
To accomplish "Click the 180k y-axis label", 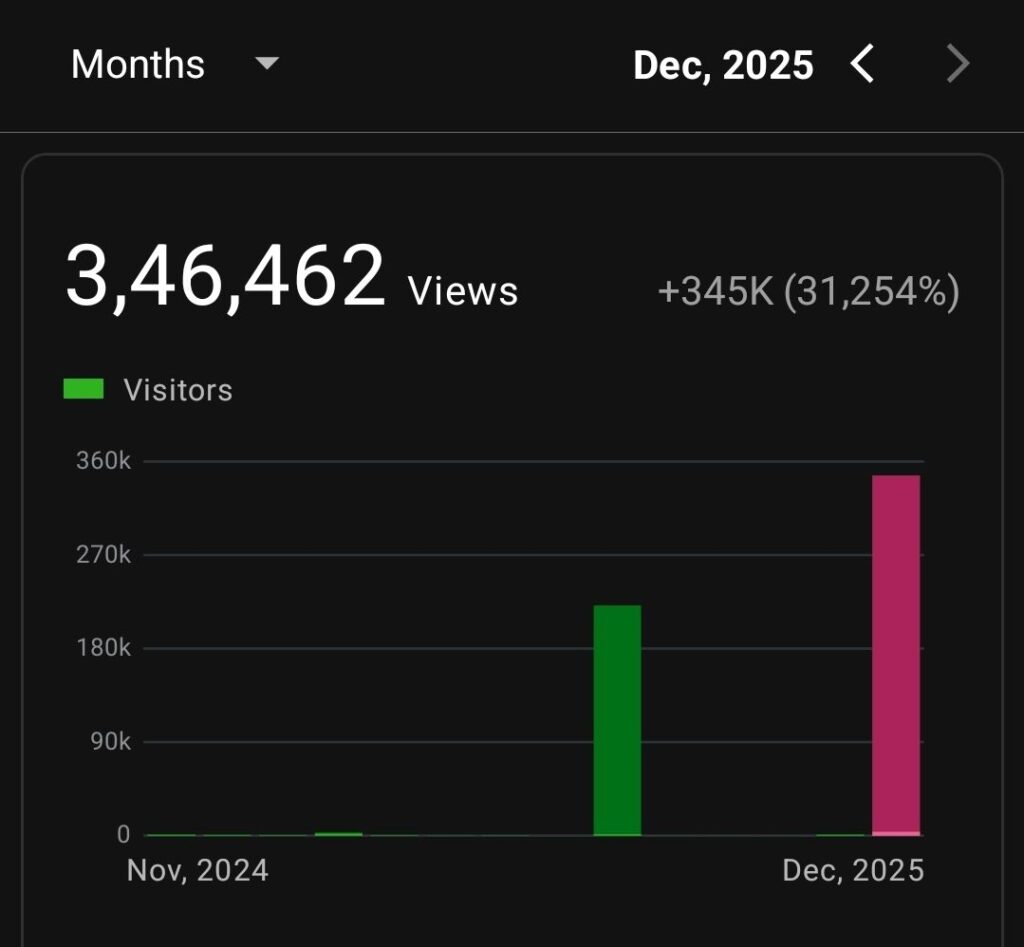I will point(103,648).
